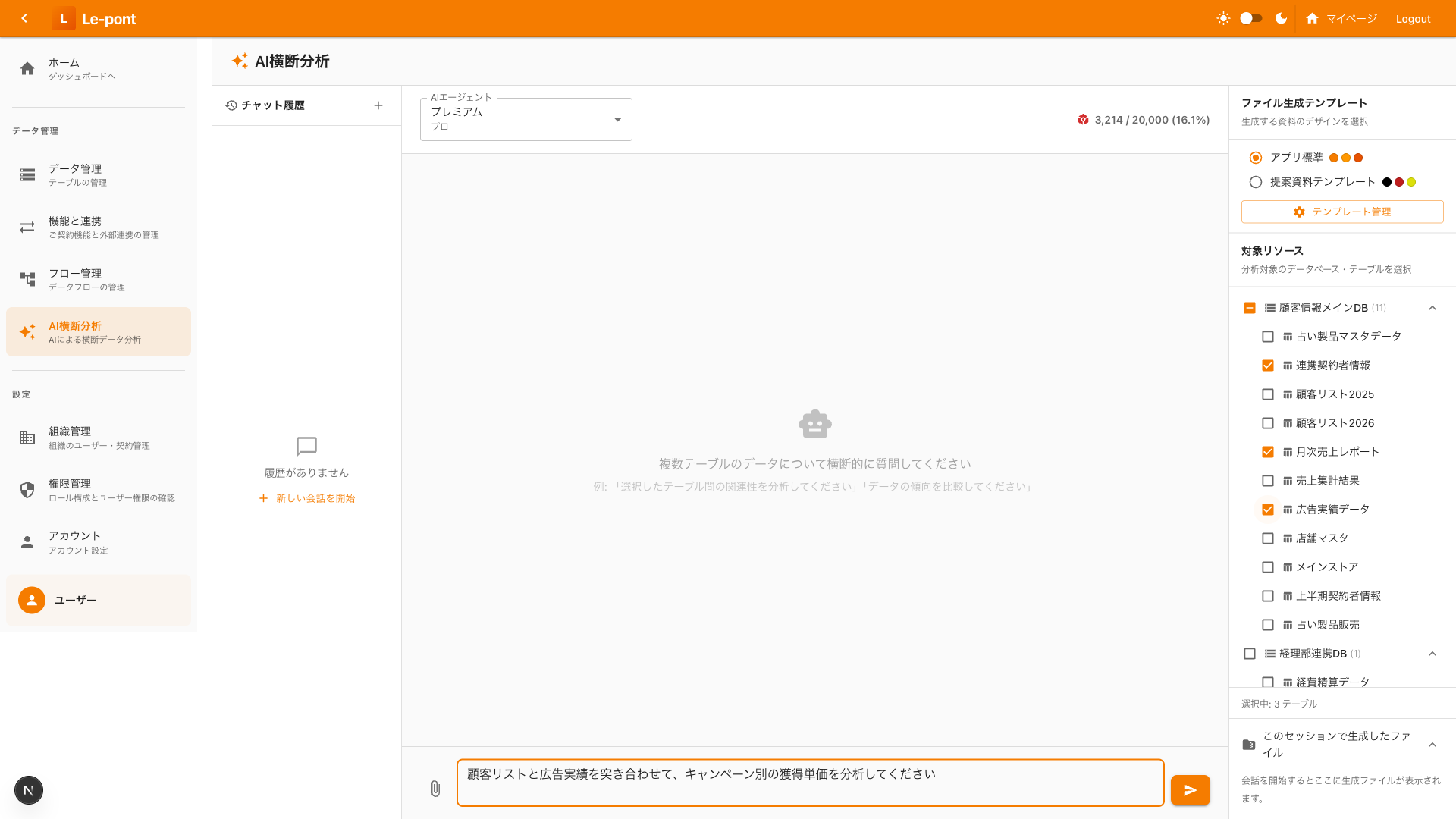Click the sun light-mode icon
Viewport: 1456px width, 819px height.
click(x=1223, y=18)
